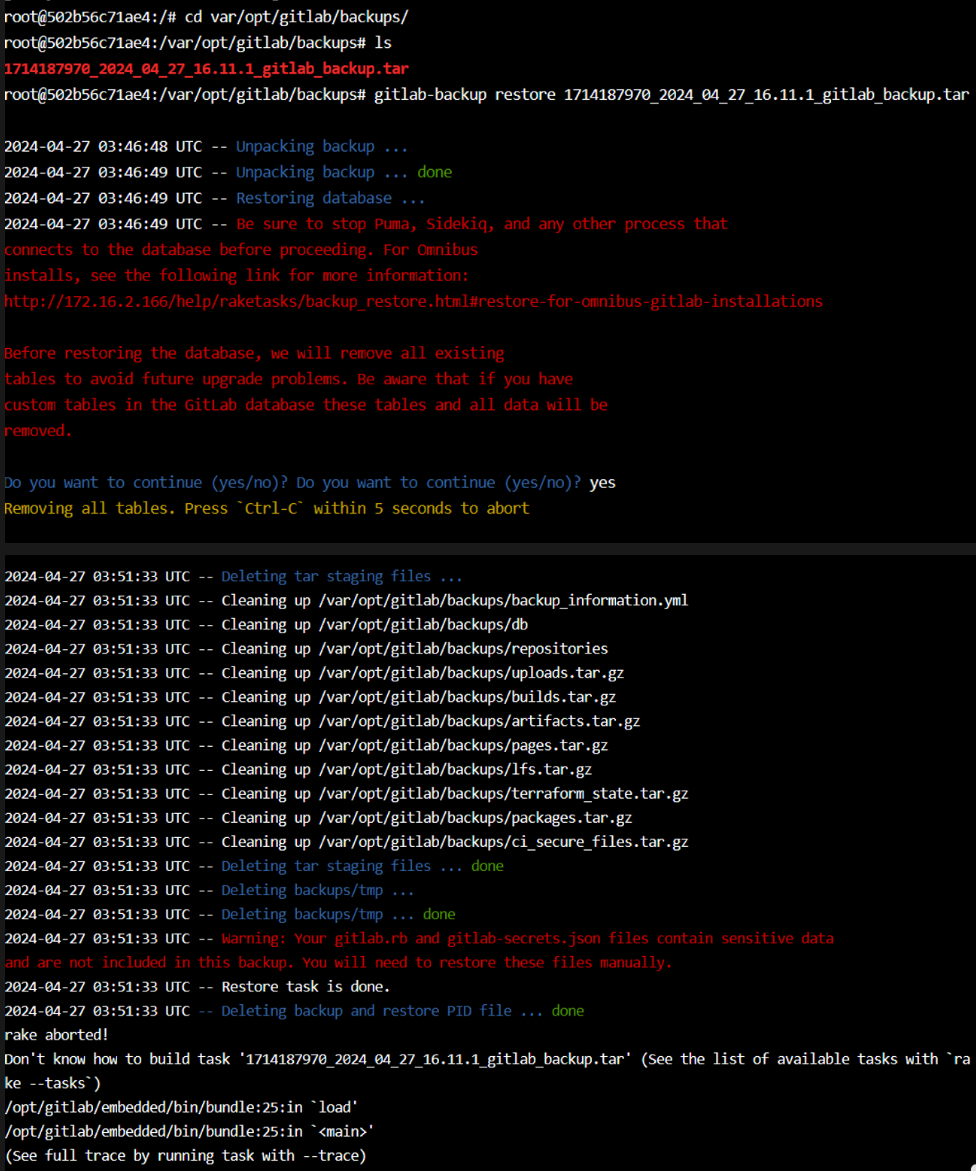Click 'Before restoring the database' warning line
This screenshot has height=1171, width=976.
coord(254,353)
